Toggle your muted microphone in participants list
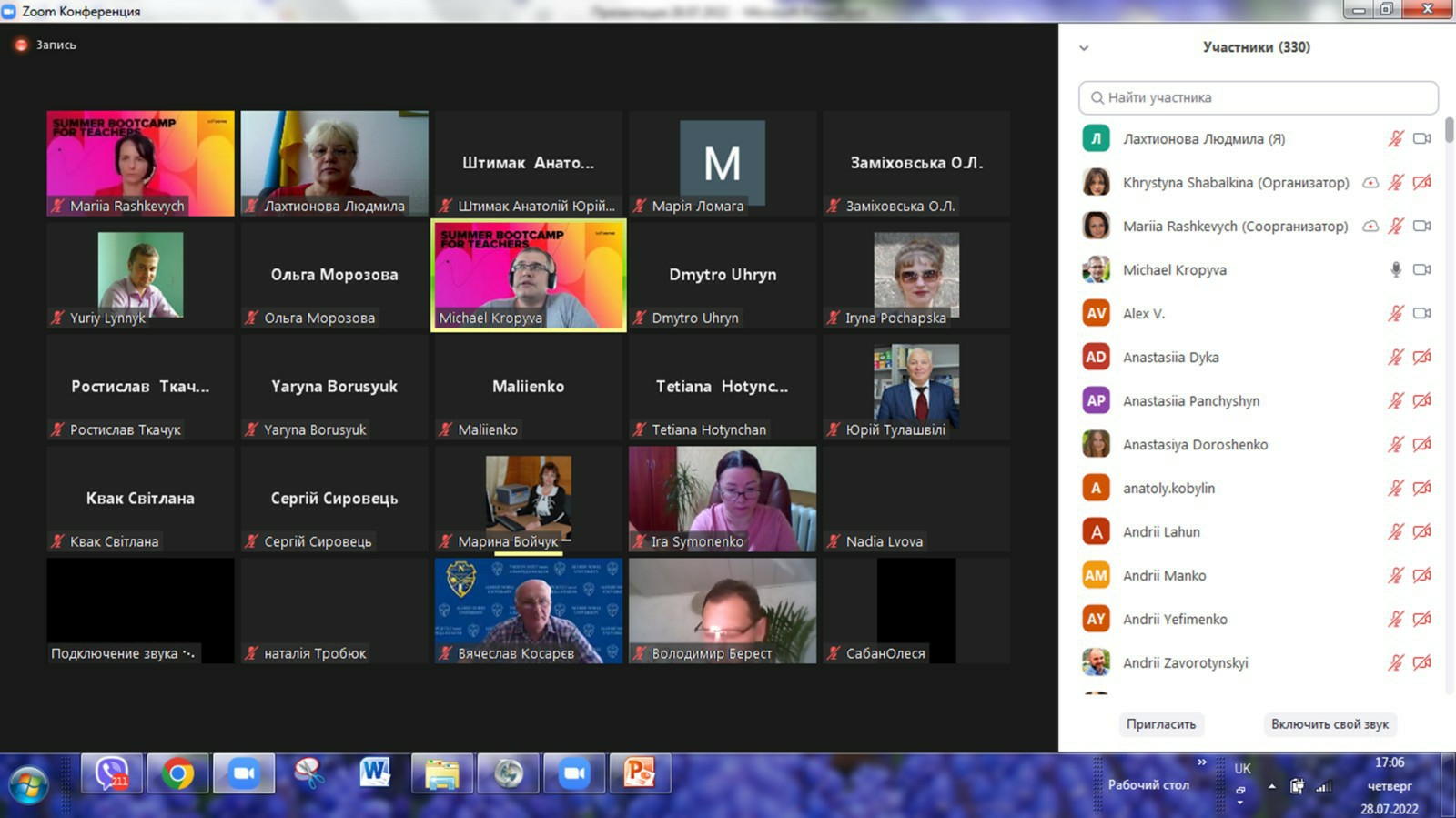The height and width of the screenshot is (818, 1456). click(1395, 138)
